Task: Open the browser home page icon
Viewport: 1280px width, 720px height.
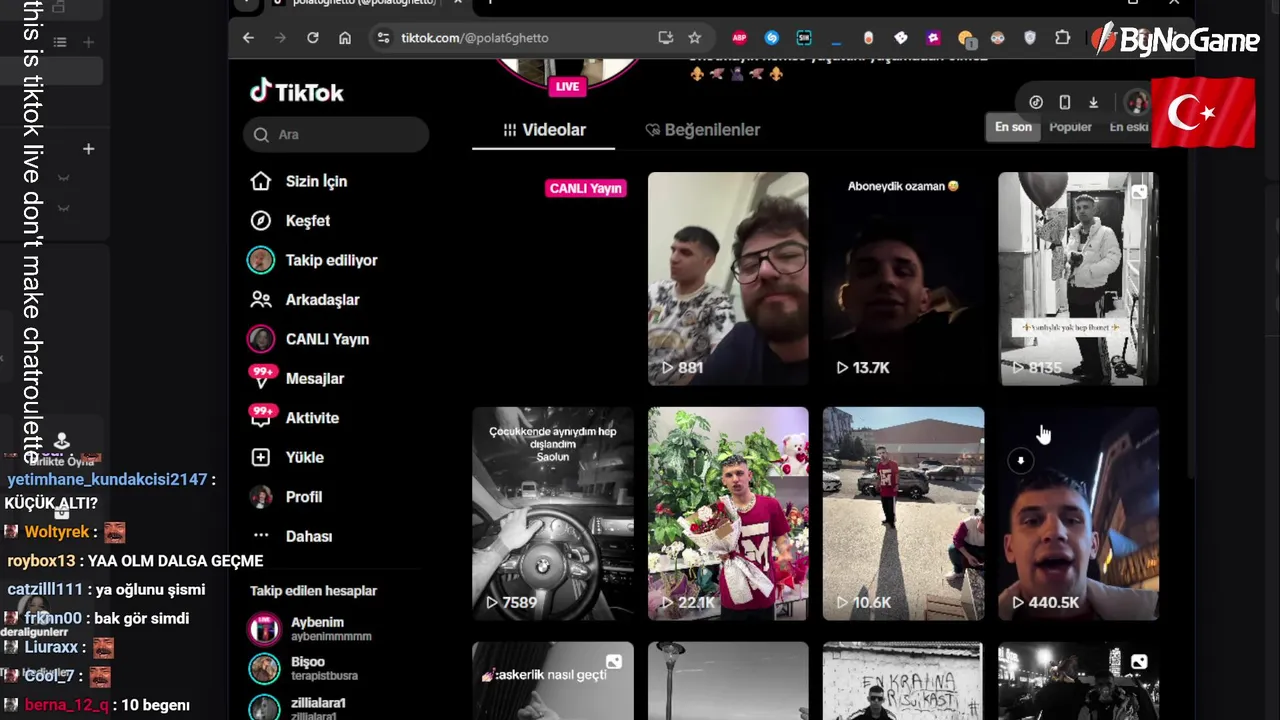Action: [345, 38]
